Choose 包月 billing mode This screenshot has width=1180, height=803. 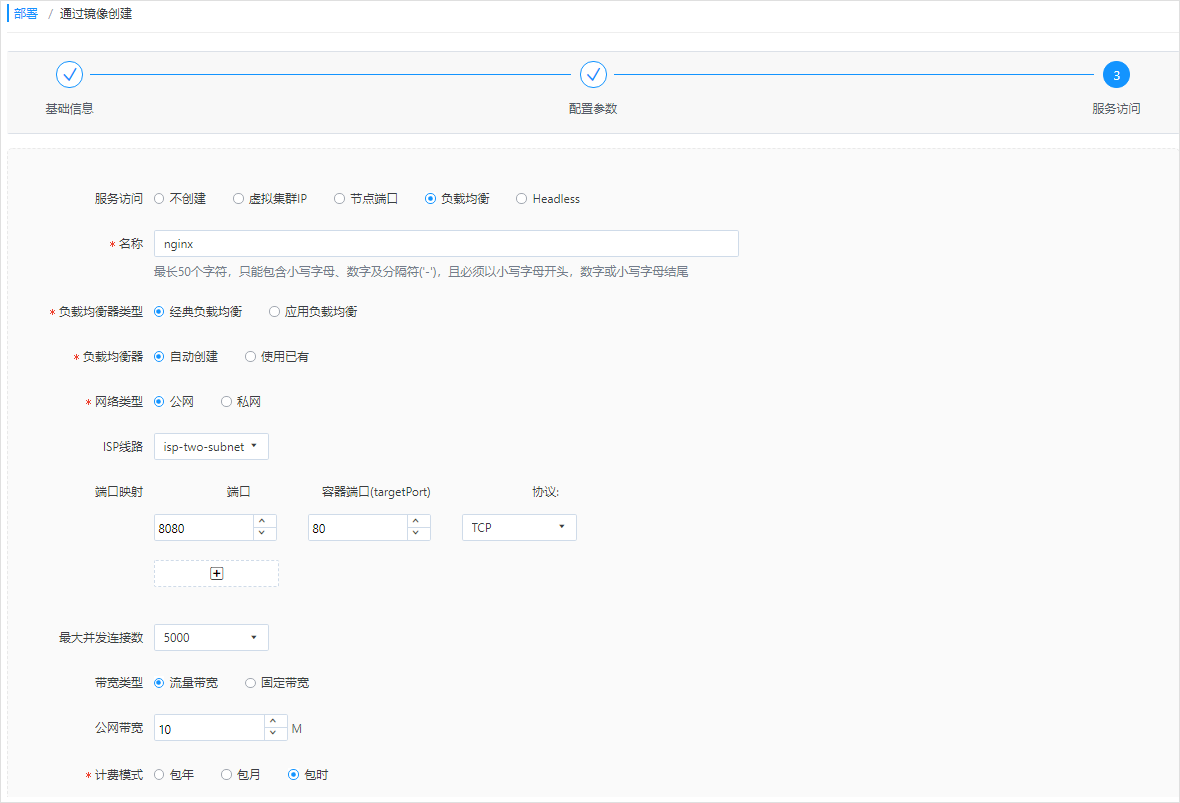[226, 774]
